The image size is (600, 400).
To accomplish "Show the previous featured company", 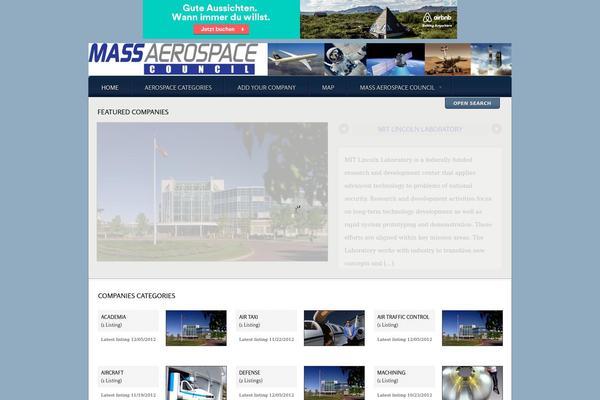I will pyautogui.click(x=344, y=129).
